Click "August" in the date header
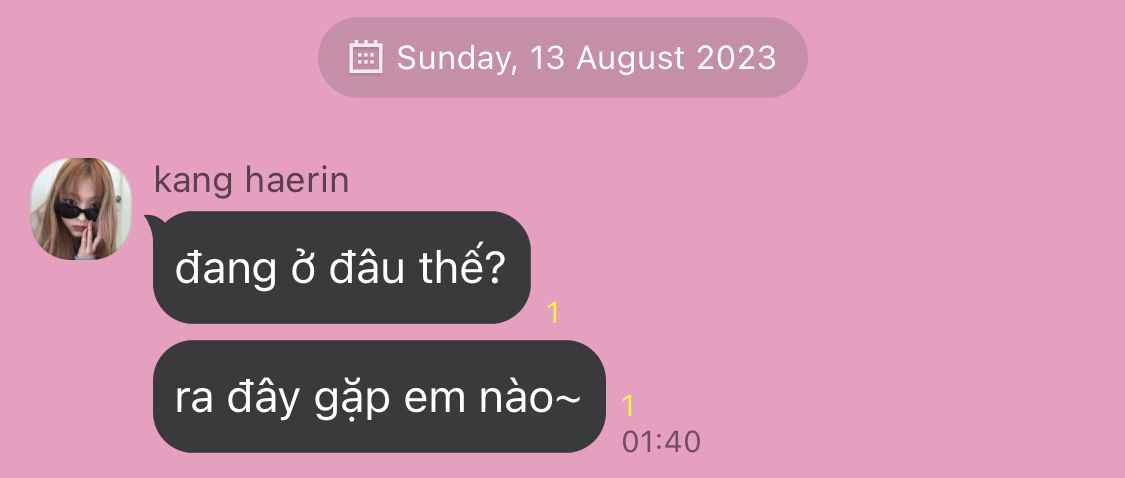The width and height of the screenshot is (1125, 478). pos(631,59)
